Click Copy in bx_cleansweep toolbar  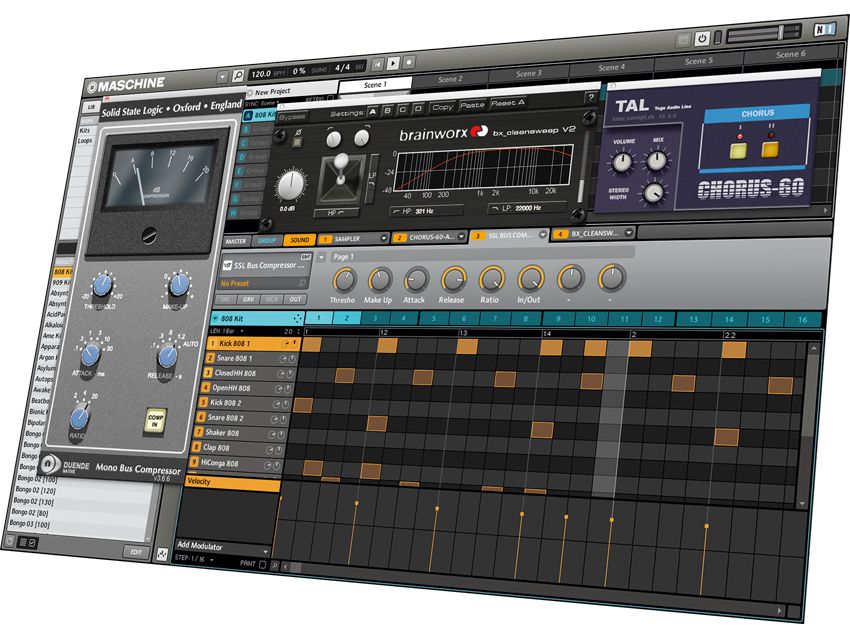pos(442,107)
